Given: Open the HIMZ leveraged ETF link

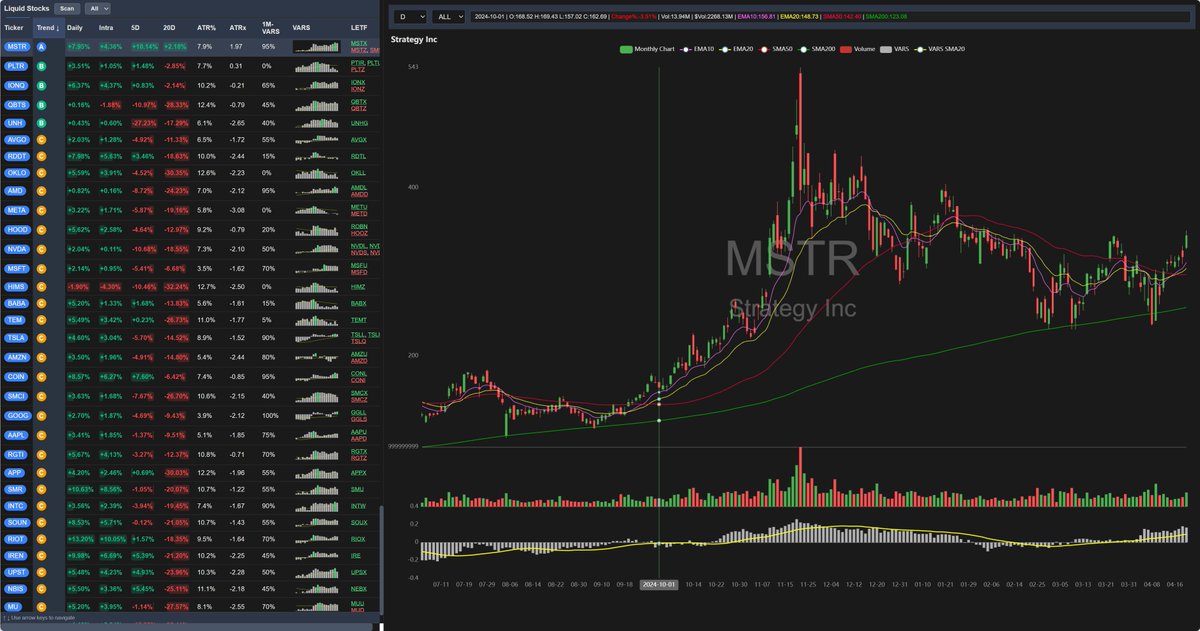Looking at the screenshot, I should coord(359,286).
